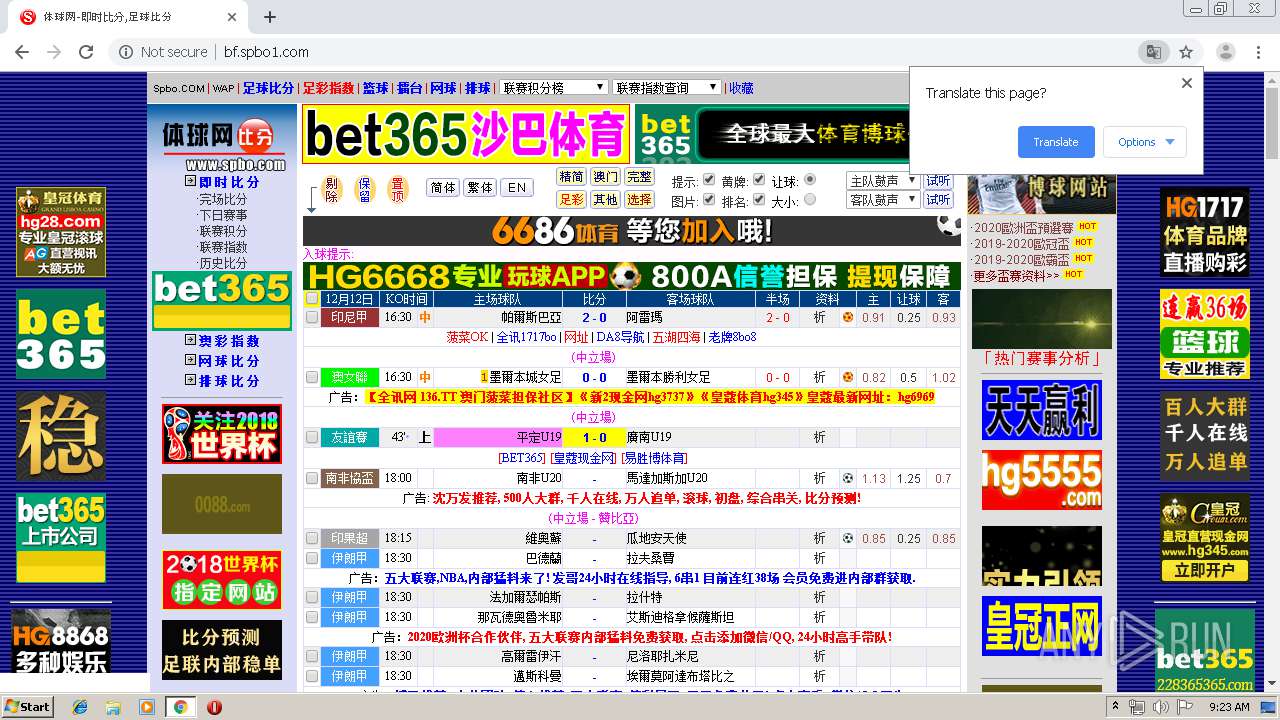1280x720 pixels.
Task: Toggle the 图片 checkbox
Action: [x=709, y=200]
